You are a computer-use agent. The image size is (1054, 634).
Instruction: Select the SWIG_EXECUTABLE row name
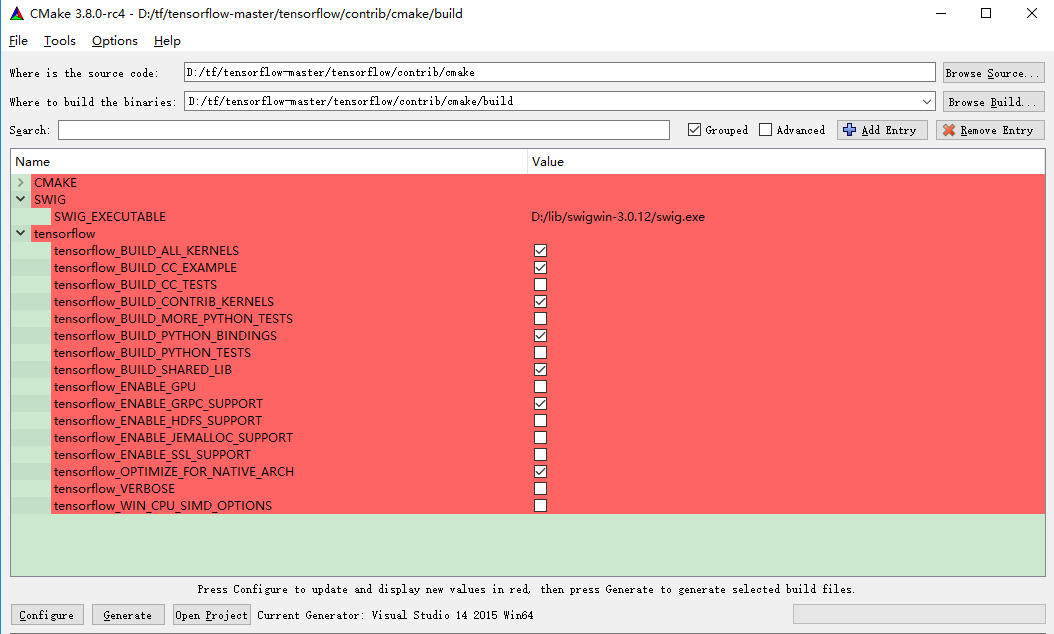(110, 216)
